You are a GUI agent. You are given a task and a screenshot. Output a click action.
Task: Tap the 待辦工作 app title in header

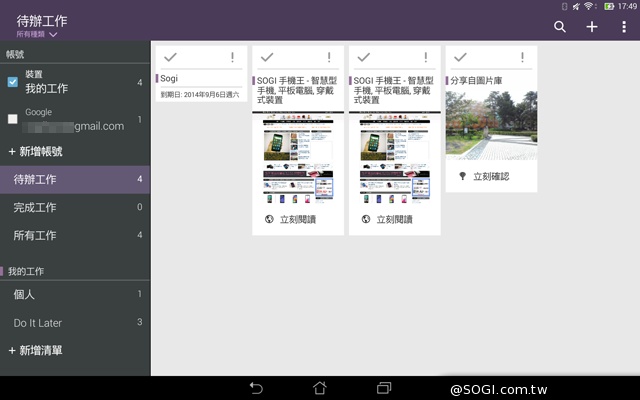coord(42,21)
